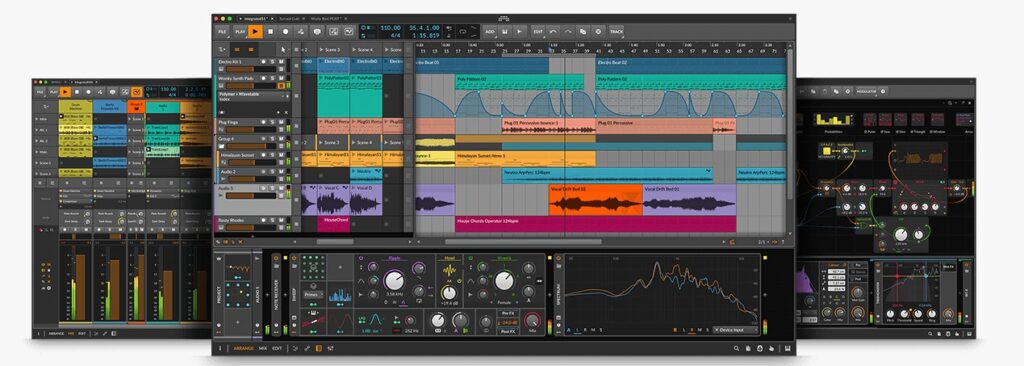1024x366 pixels.
Task: Solo the Electro Kit 1 track
Action: tap(272, 61)
